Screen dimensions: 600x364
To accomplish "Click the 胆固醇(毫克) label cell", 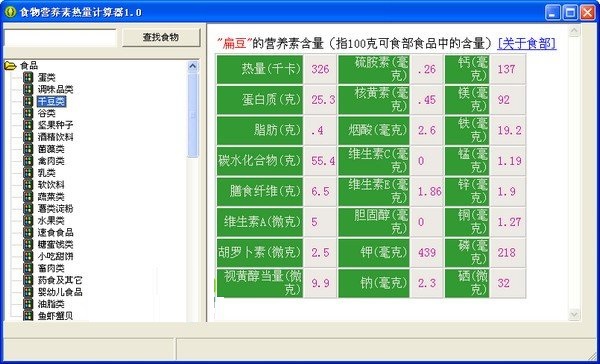I will click(x=374, y=222).
